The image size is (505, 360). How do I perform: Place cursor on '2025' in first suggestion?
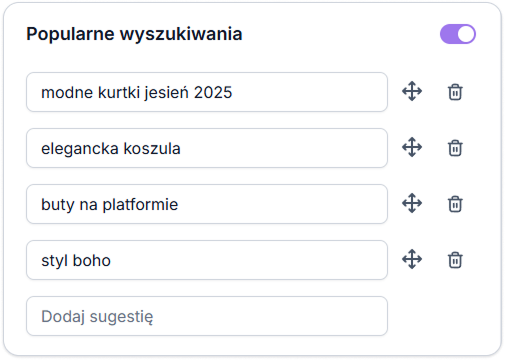pyautogui.click(x=213, y=92)
